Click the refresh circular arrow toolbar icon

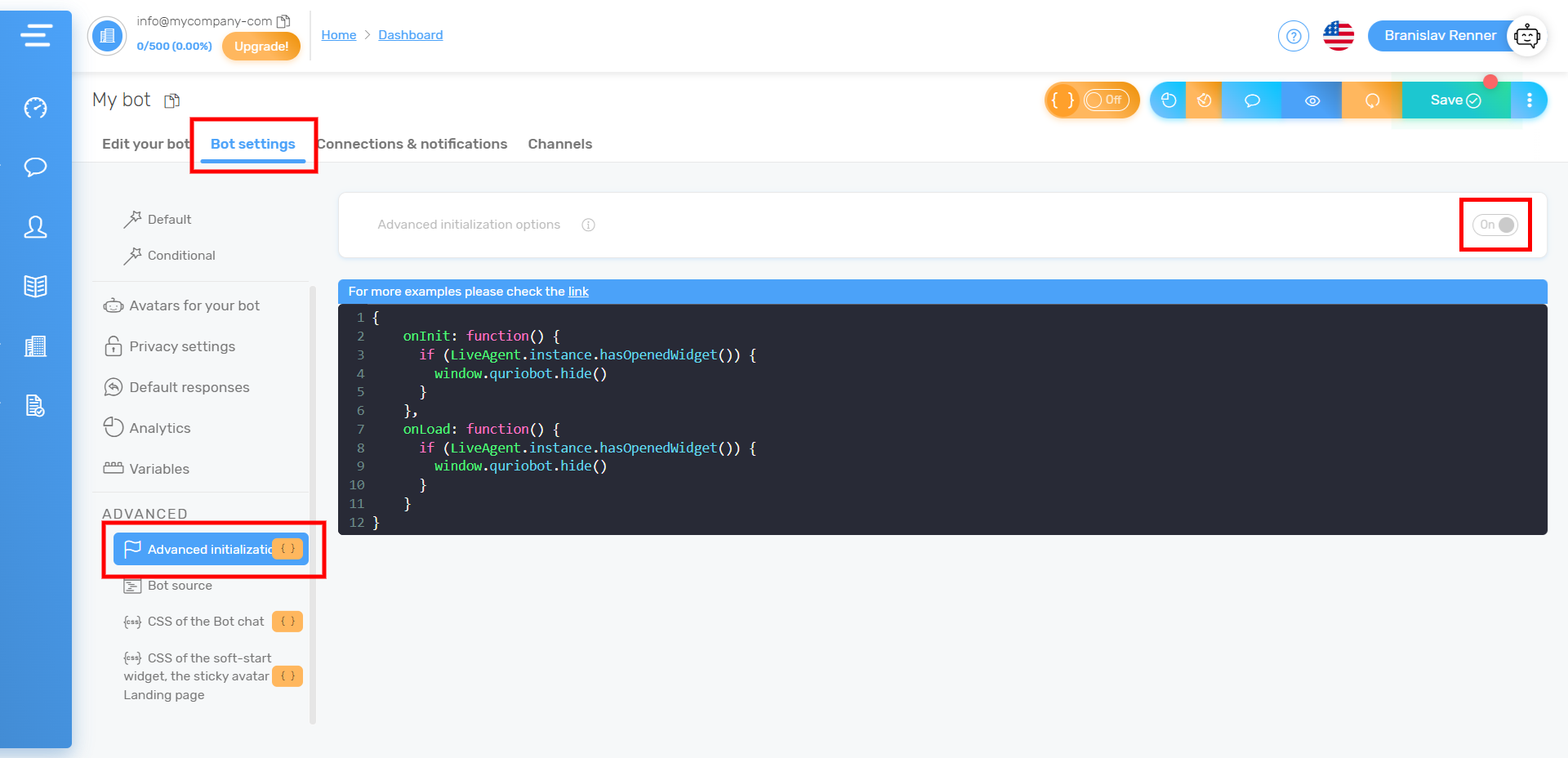pos(1372,100)
